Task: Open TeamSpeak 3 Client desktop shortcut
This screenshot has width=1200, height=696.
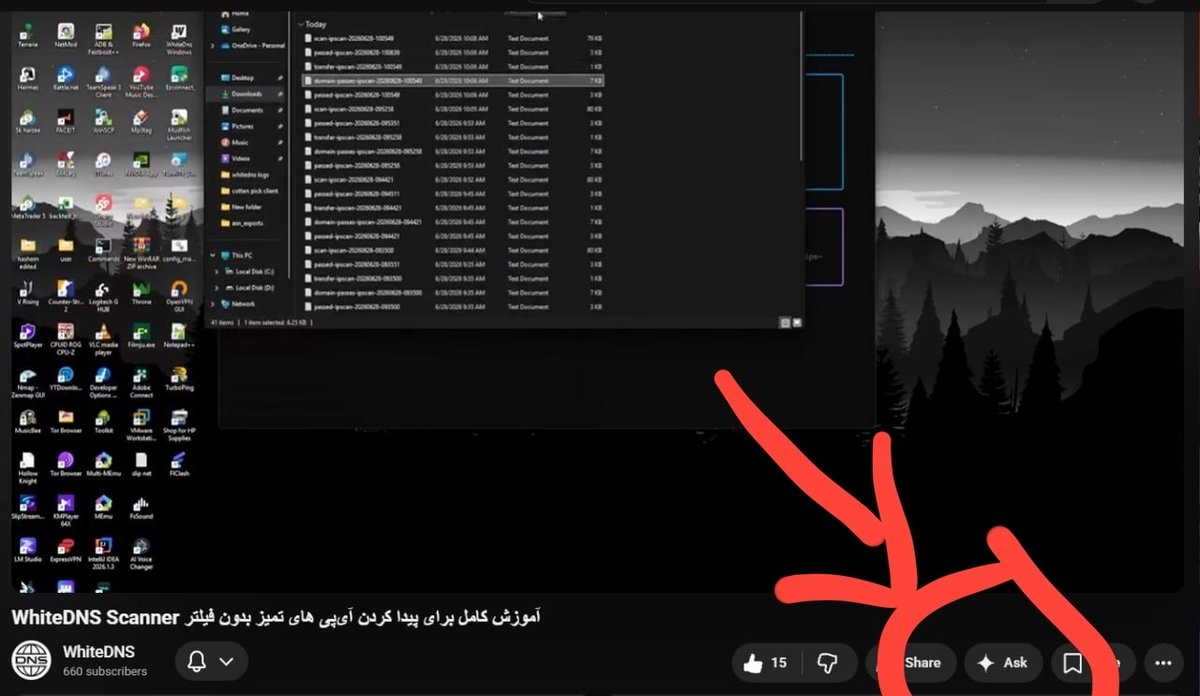Action: (x=104, y=80)
